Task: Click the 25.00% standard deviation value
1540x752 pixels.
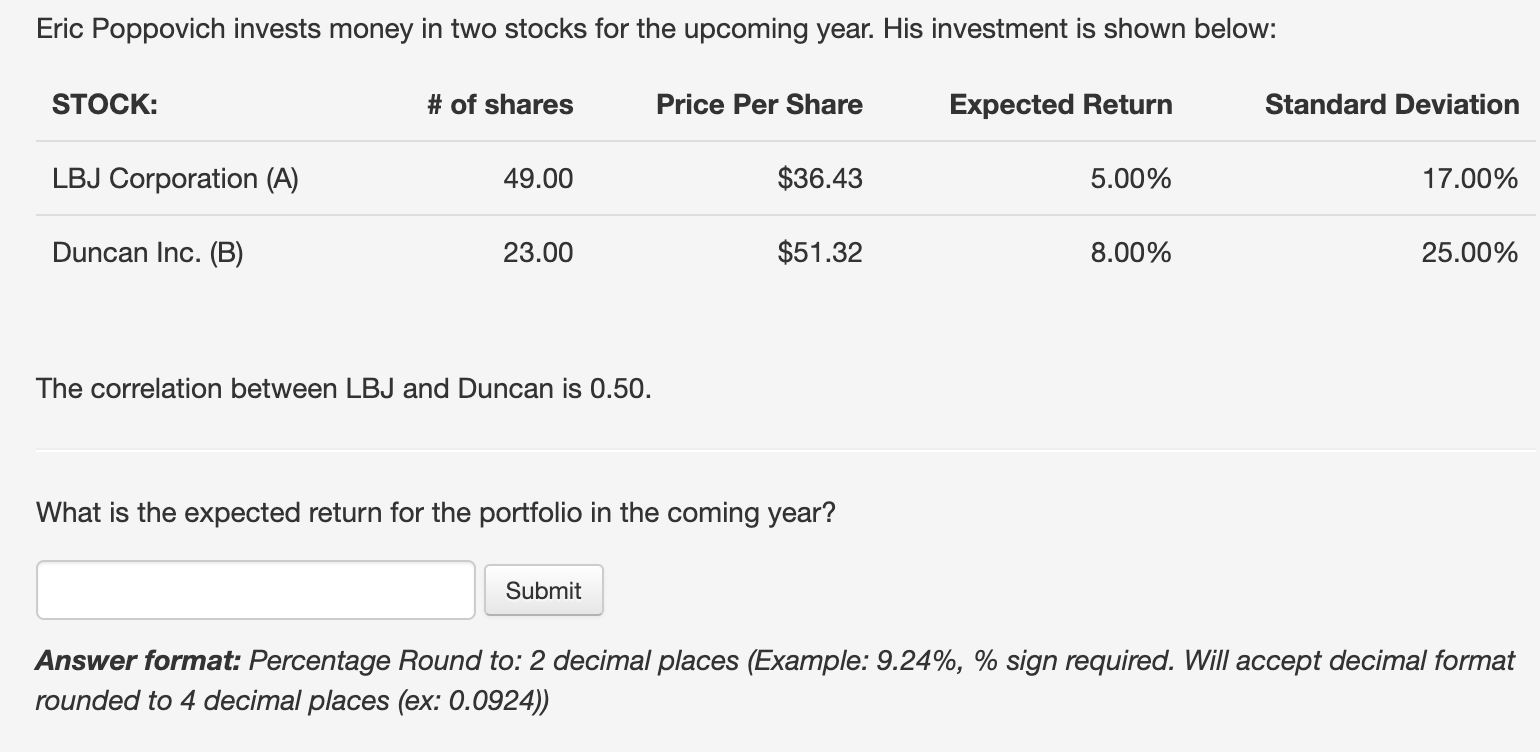Action: 1470,253
